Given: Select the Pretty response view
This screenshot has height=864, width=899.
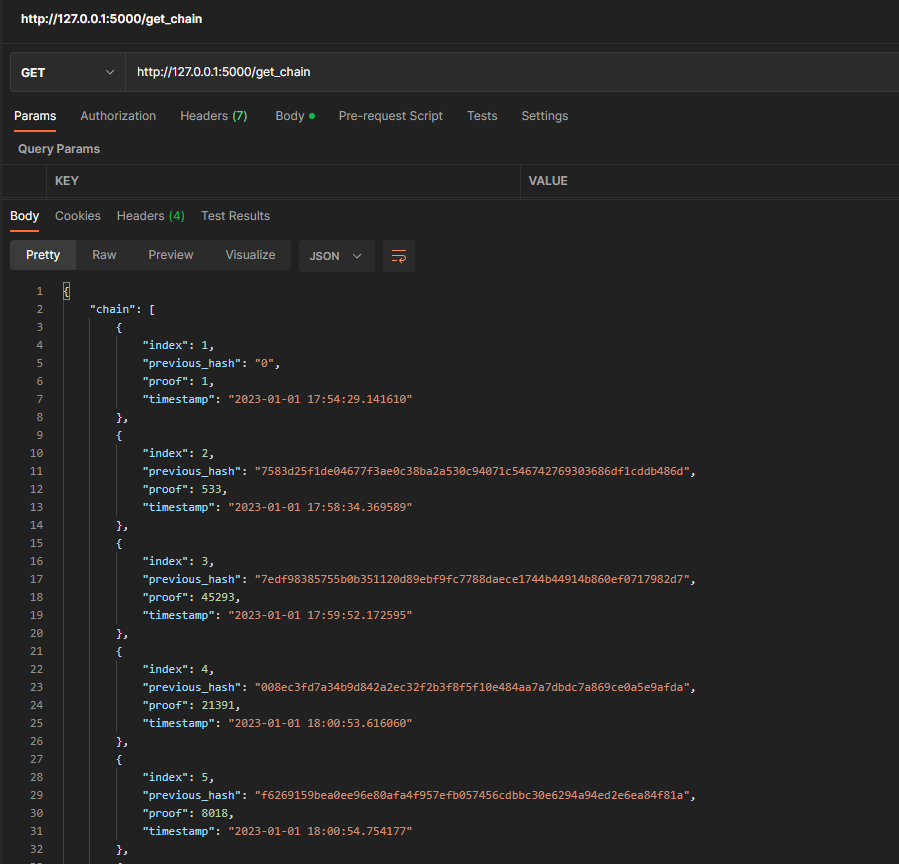Looking at the screenshot, I should point(42,255).
